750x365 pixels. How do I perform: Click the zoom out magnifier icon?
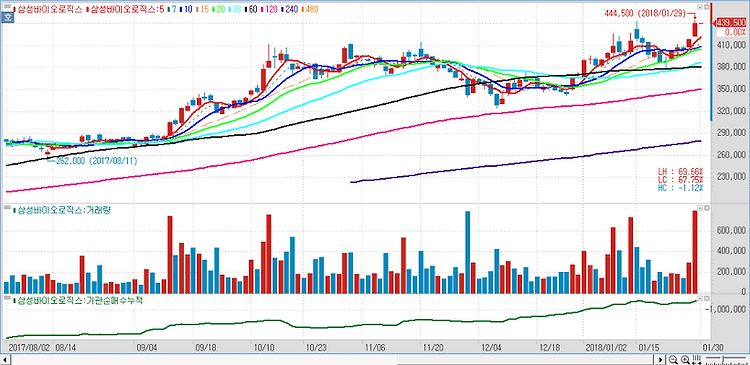tap(673, 359)
